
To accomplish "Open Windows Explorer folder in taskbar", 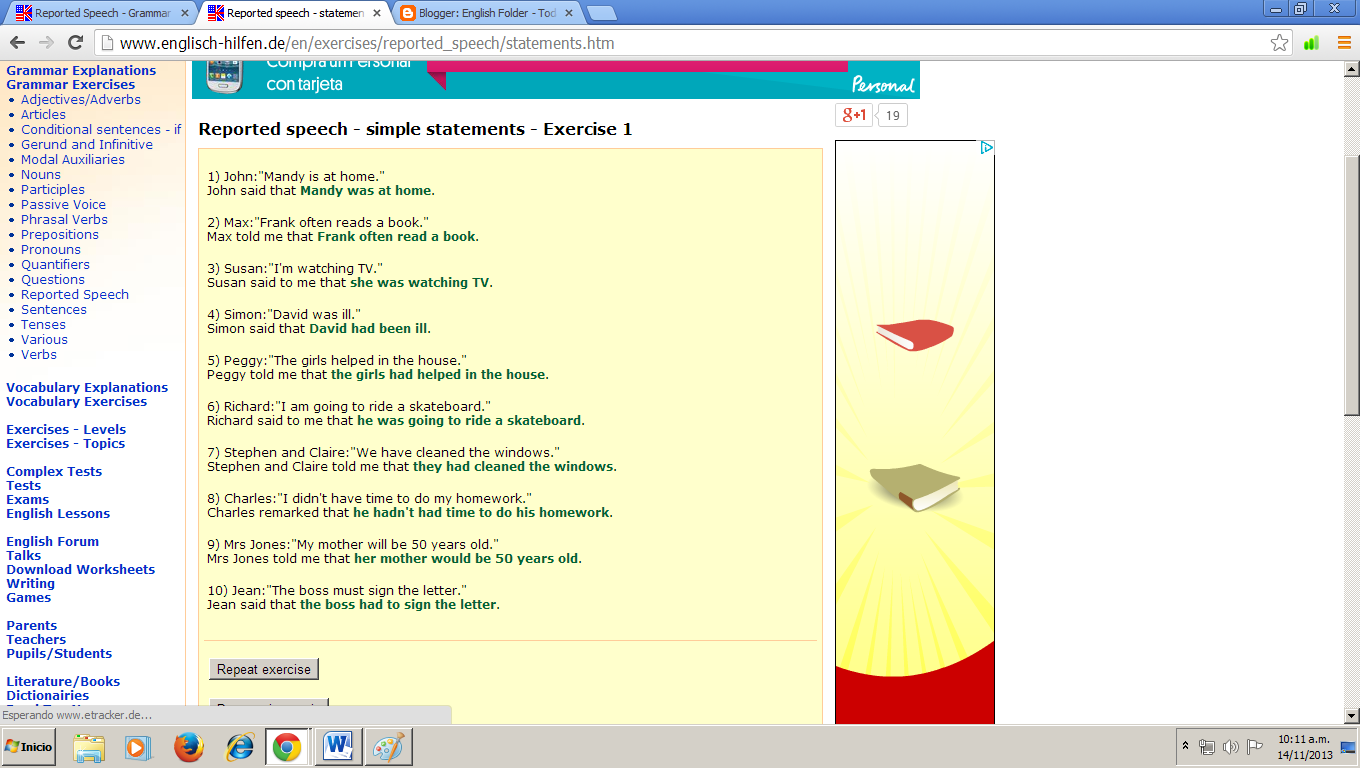I will point(89,747).
